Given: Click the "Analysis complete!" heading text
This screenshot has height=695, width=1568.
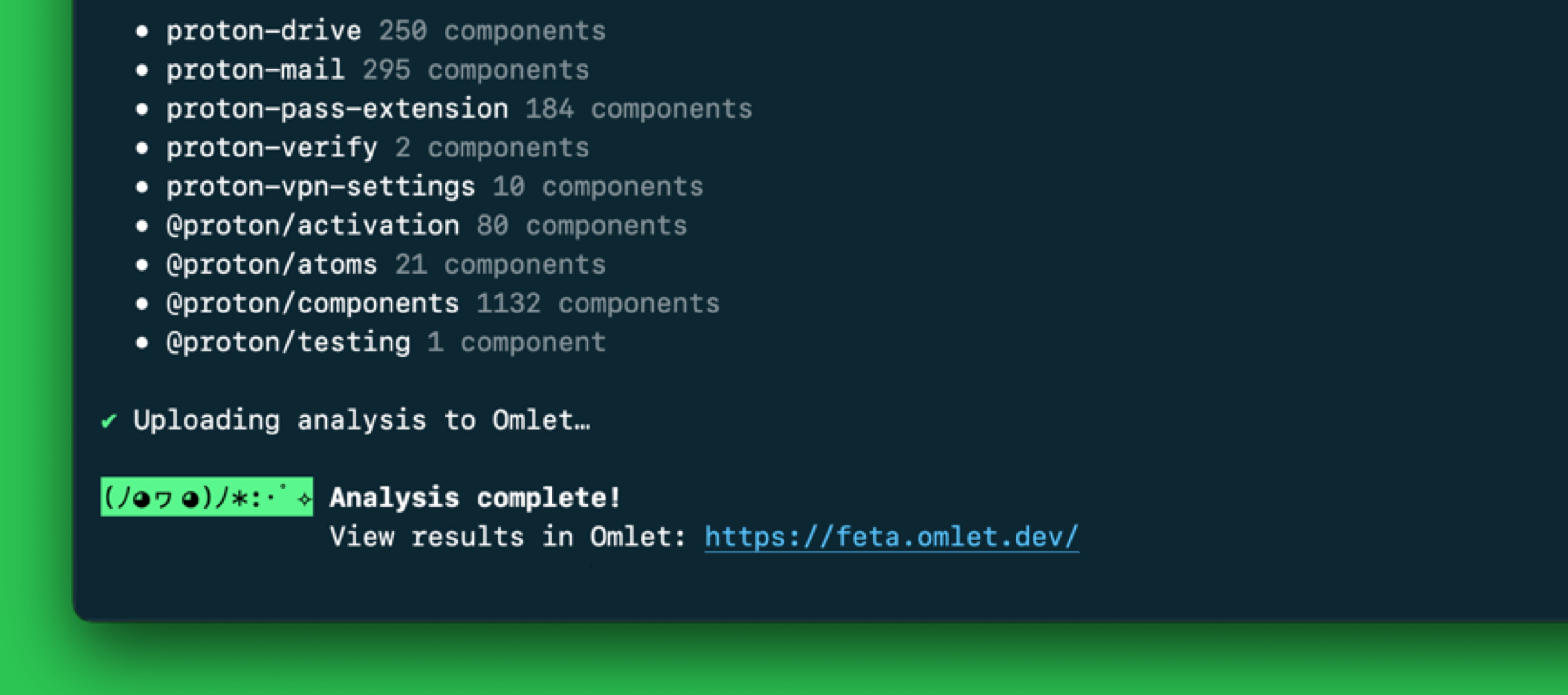Looking at the screenshot, I should point(475,497).
